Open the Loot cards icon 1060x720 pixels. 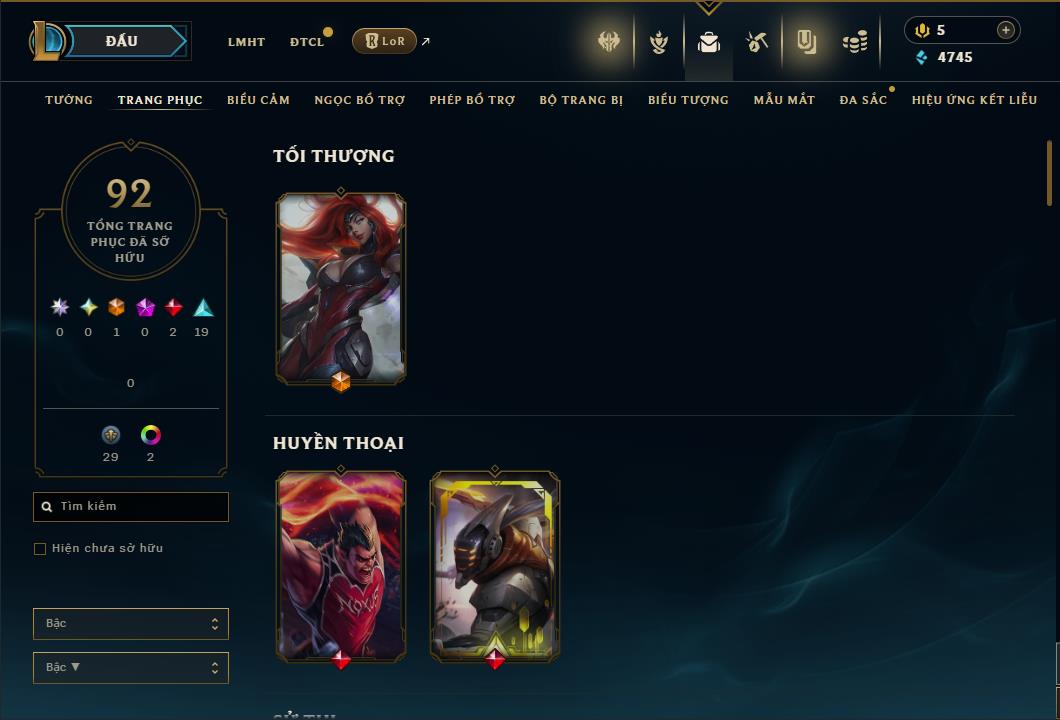tap(806, 43)
